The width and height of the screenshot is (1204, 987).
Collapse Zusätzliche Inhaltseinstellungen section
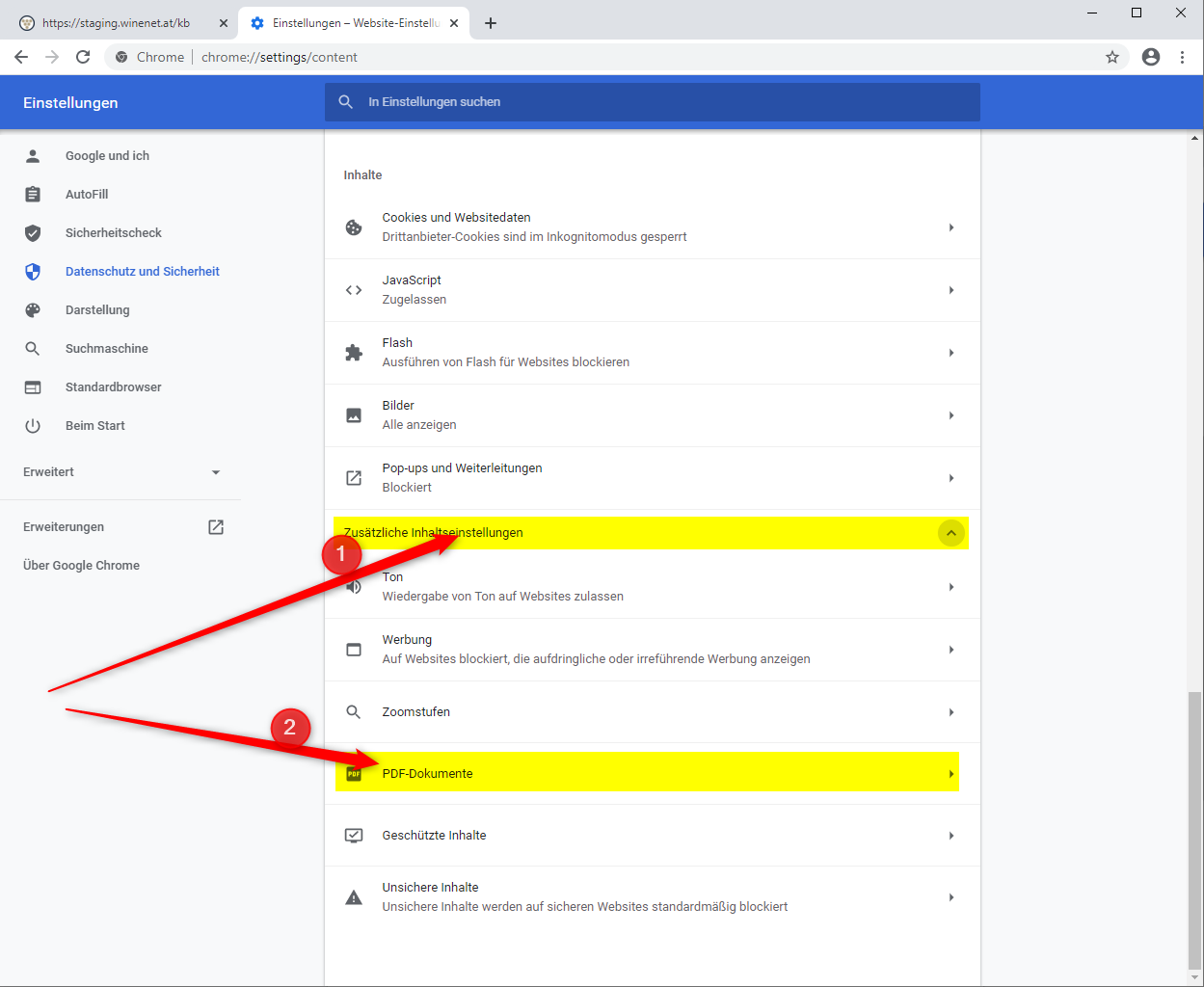[x=950, y=533]
